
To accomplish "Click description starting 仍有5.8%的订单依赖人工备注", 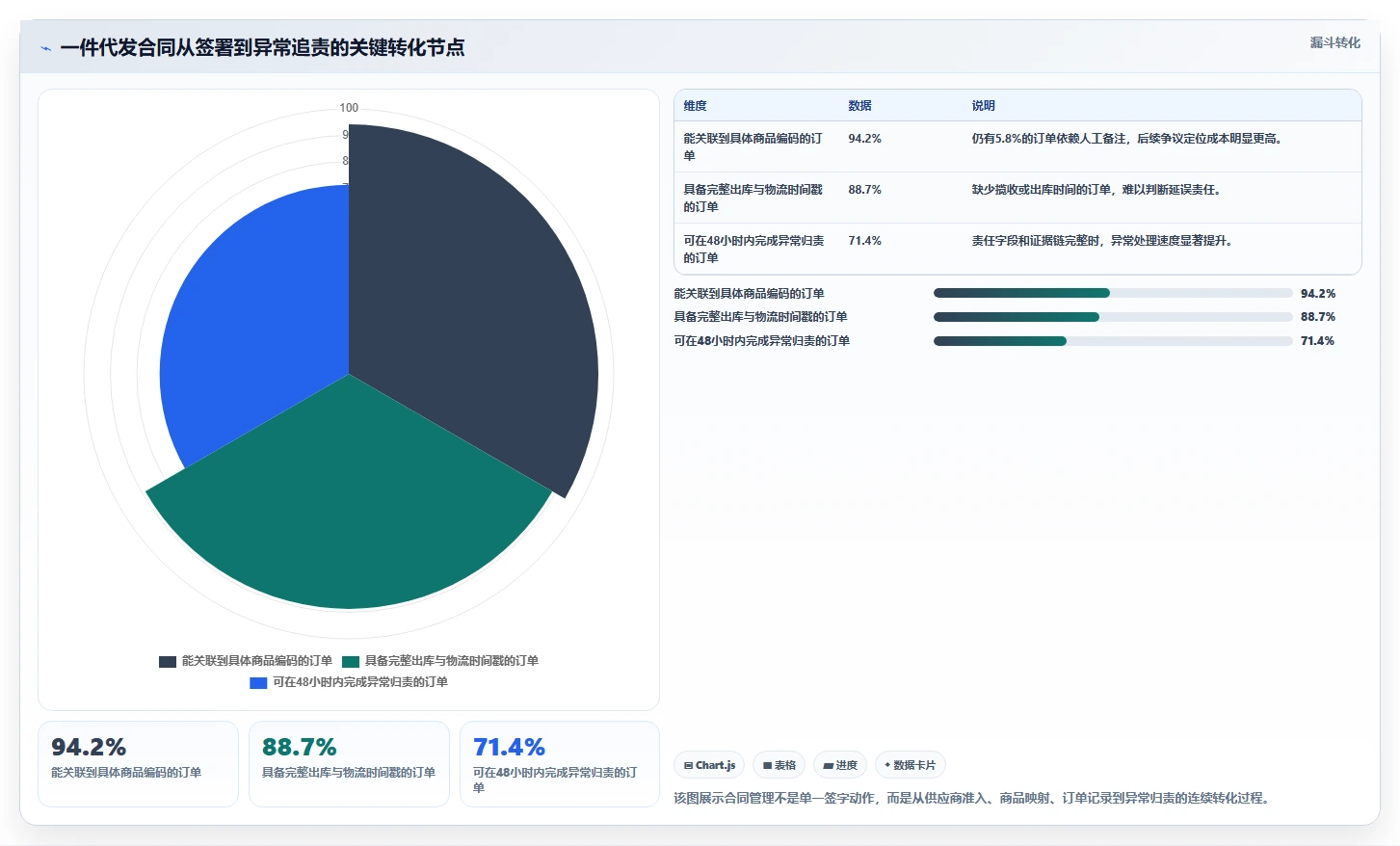I will (1128, 139).
